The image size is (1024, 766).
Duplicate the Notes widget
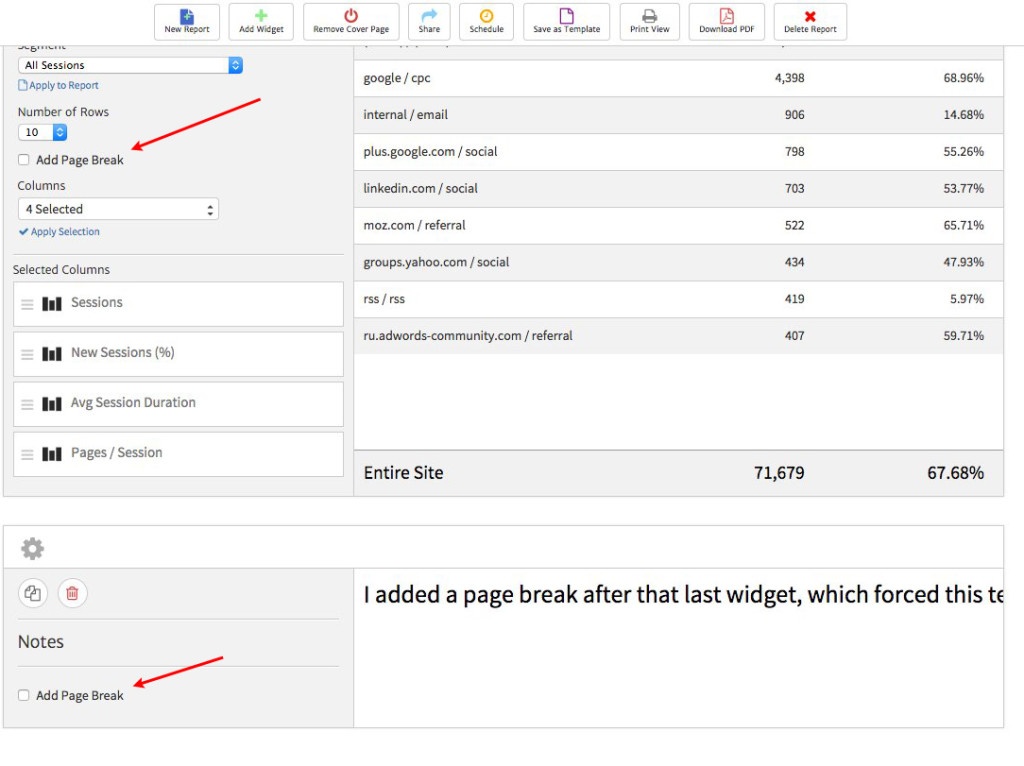pyautogui.click(x=32, y=593)
